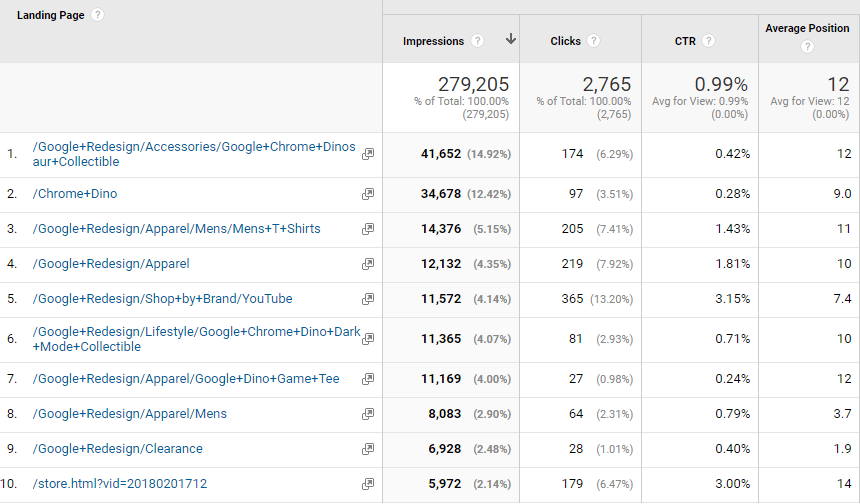Select CTR value 3.00%
The height and width of the screenshot is (504, 860).
[x=732, y=484]
